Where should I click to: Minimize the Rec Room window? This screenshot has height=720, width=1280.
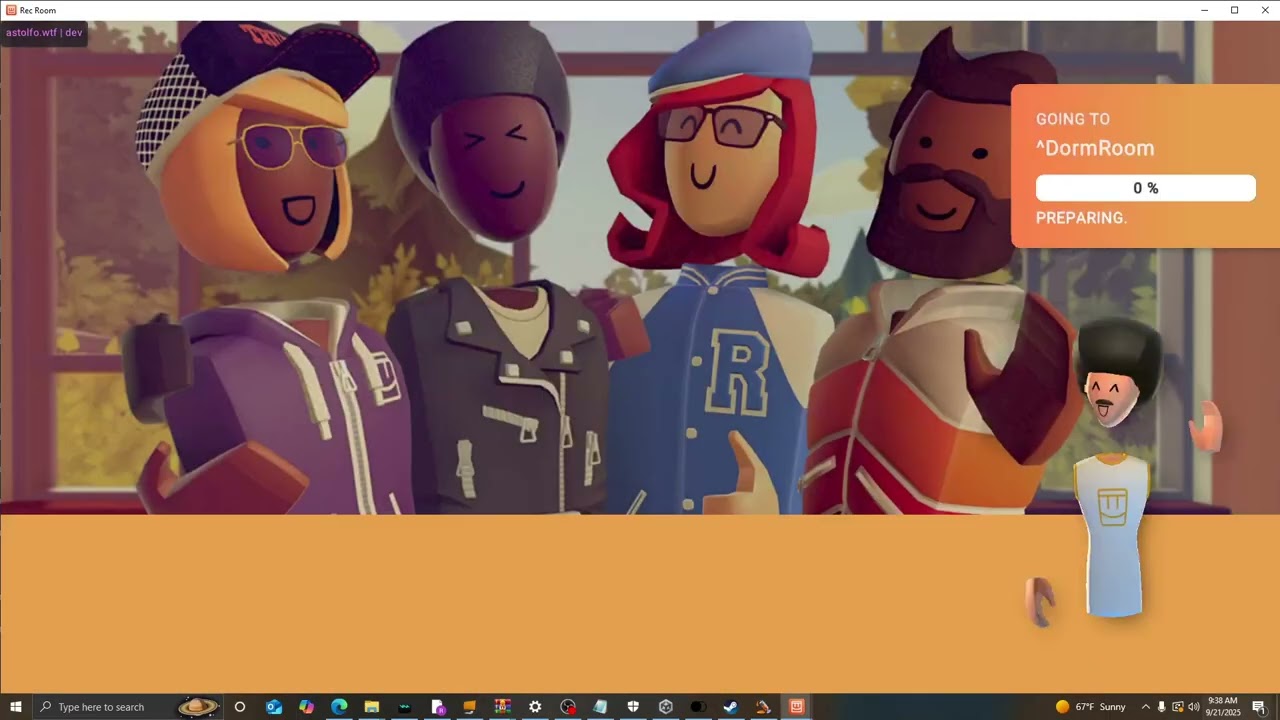pos(1204,10)
